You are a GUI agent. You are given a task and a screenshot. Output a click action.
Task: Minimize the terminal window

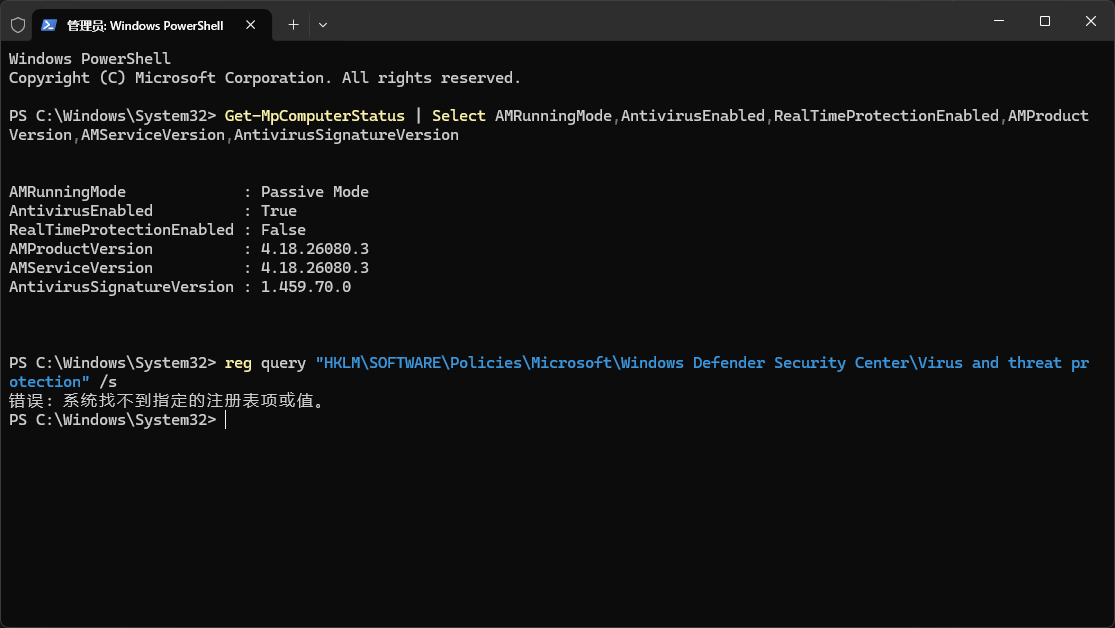[999, 21]
